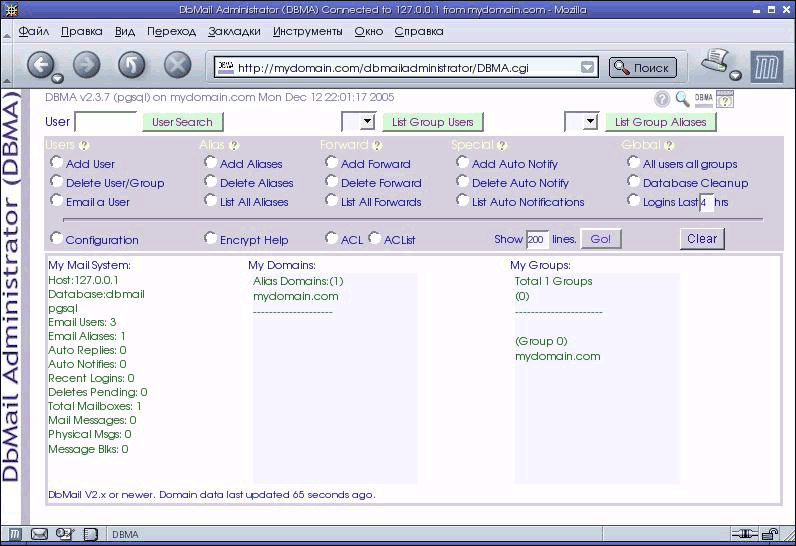This screenshot has height=546, width=796.
Task: Open the Инструменты menu
Action: [307, 31]
